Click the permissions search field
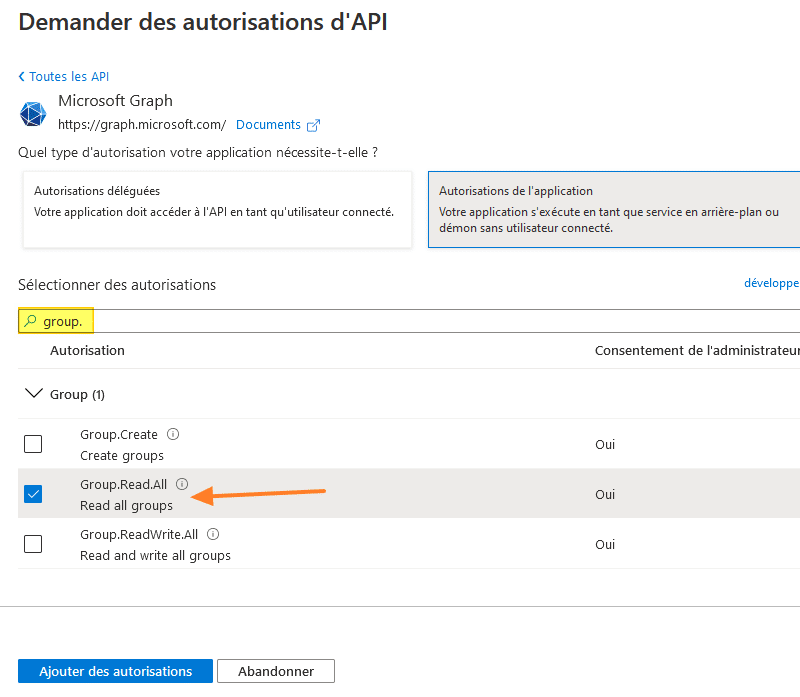Screen dimensions: 800x697 (400, 321)
